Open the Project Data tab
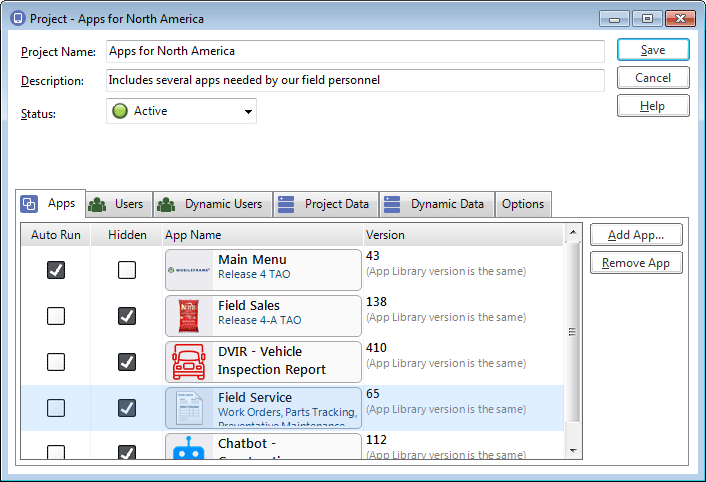Screen dimensions: 706x482 coord(326,204)
